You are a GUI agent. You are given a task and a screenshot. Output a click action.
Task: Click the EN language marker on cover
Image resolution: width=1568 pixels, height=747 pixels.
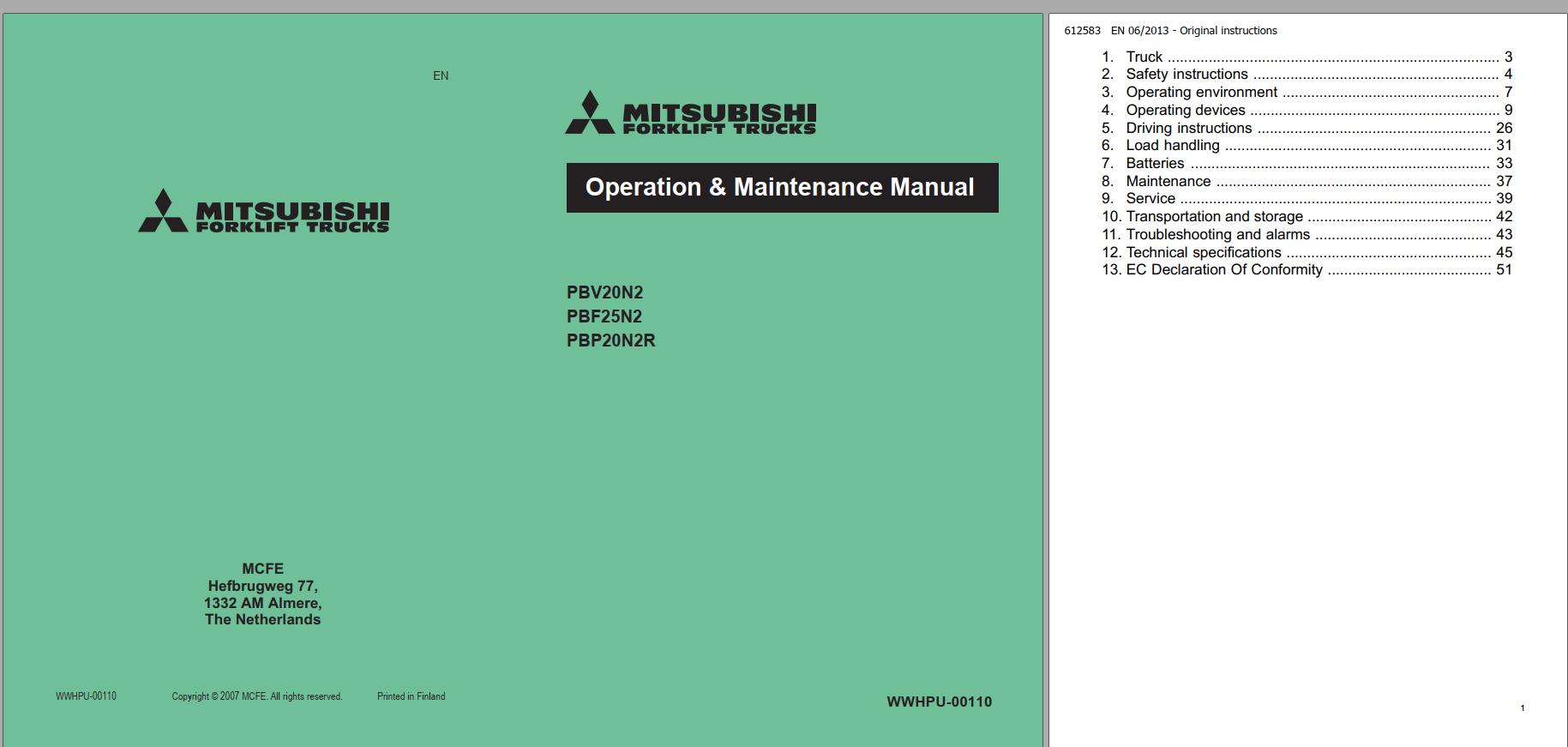(x=441, y=75)
